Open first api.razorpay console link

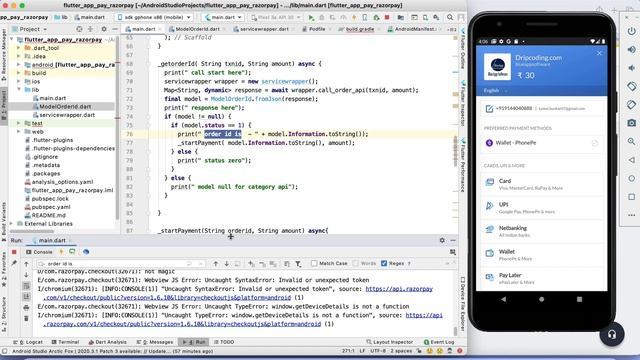399,289
